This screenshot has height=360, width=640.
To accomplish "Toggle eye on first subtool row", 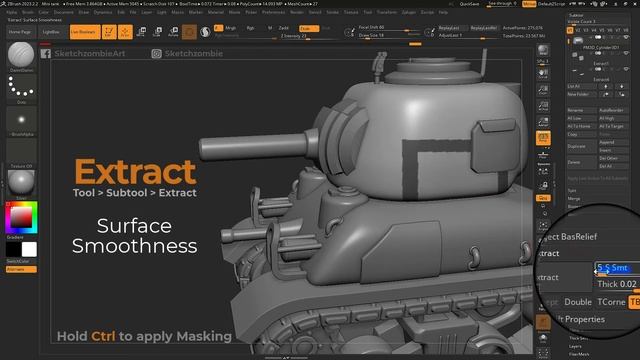I will point(626,37).
